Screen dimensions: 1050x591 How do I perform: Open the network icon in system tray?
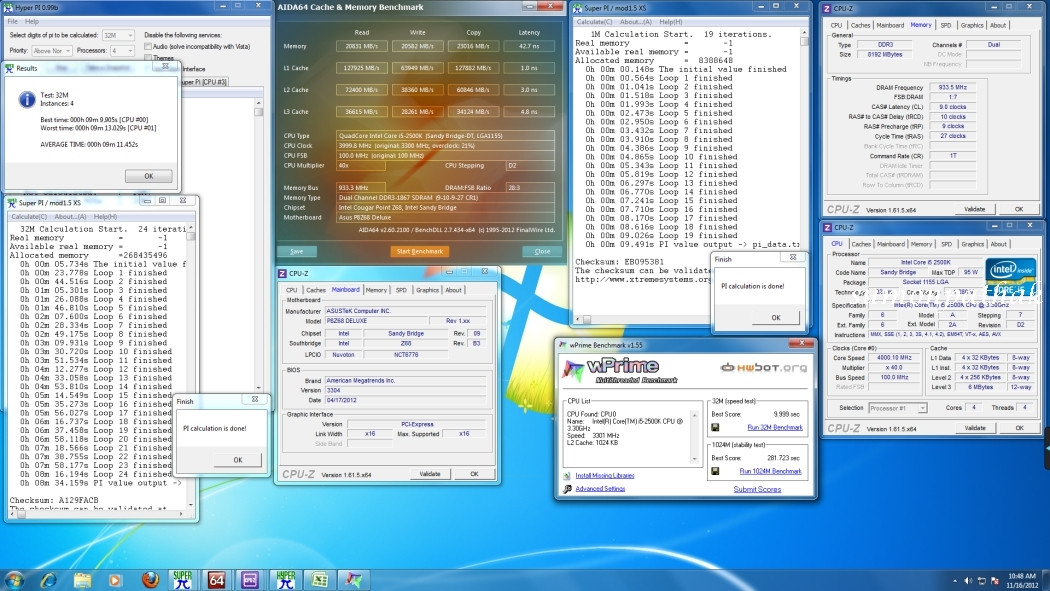[x=982, y=580]
